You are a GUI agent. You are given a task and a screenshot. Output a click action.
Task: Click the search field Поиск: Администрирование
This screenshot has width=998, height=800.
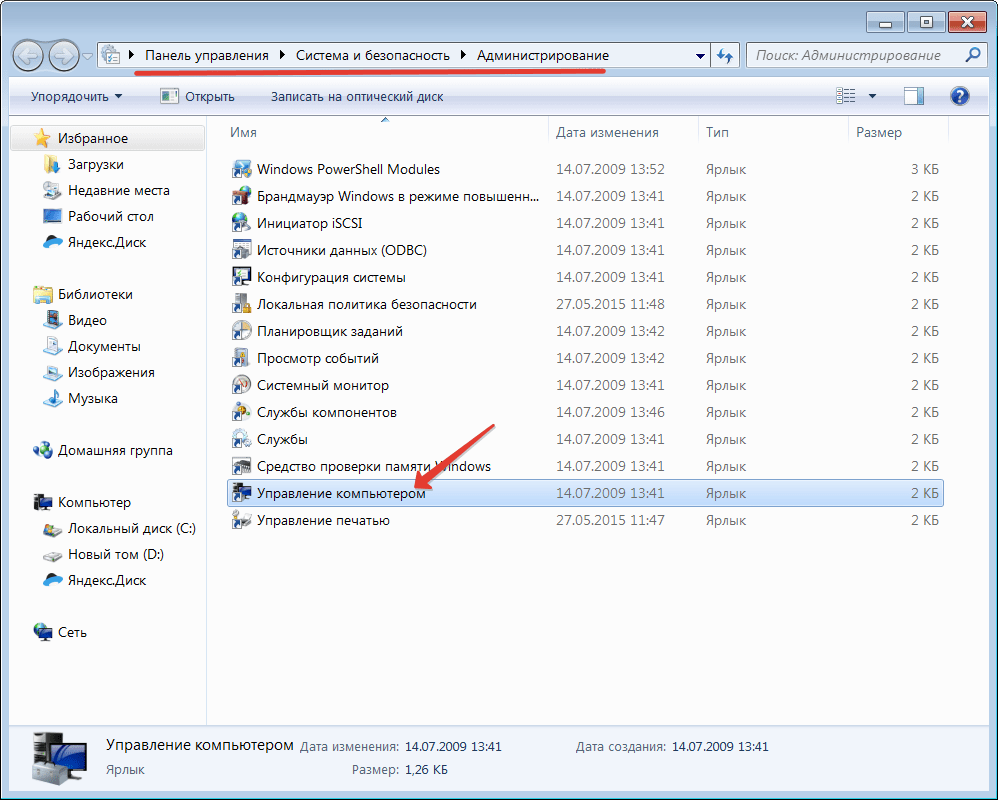855,55
